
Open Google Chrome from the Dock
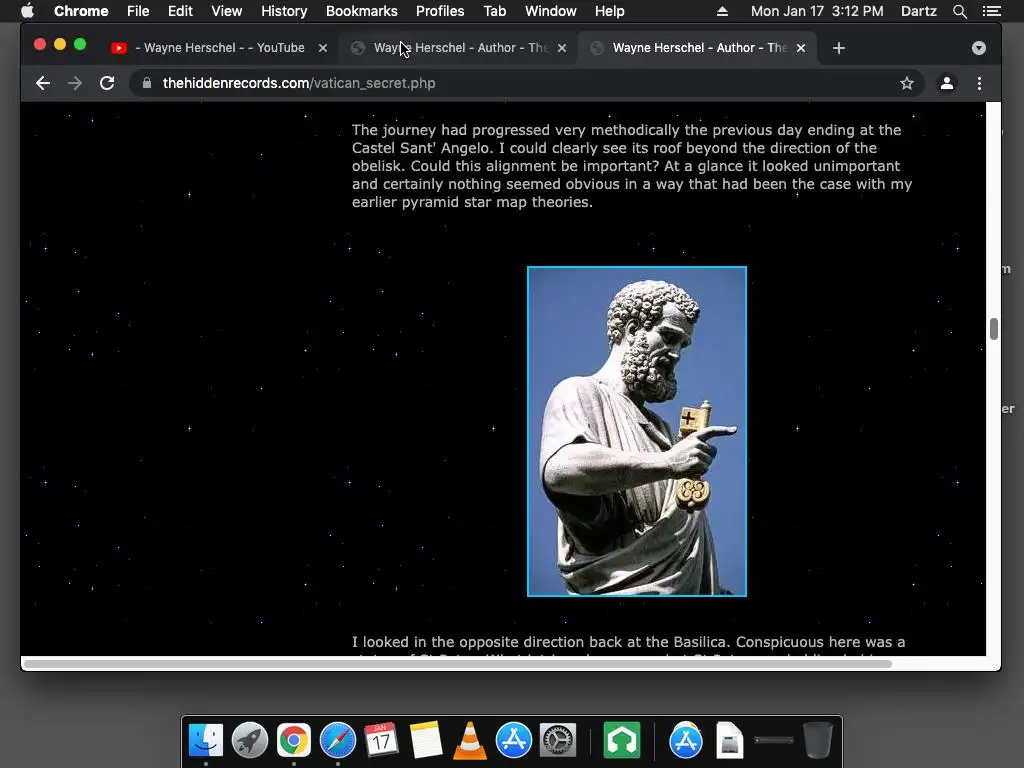pos(294,740)
